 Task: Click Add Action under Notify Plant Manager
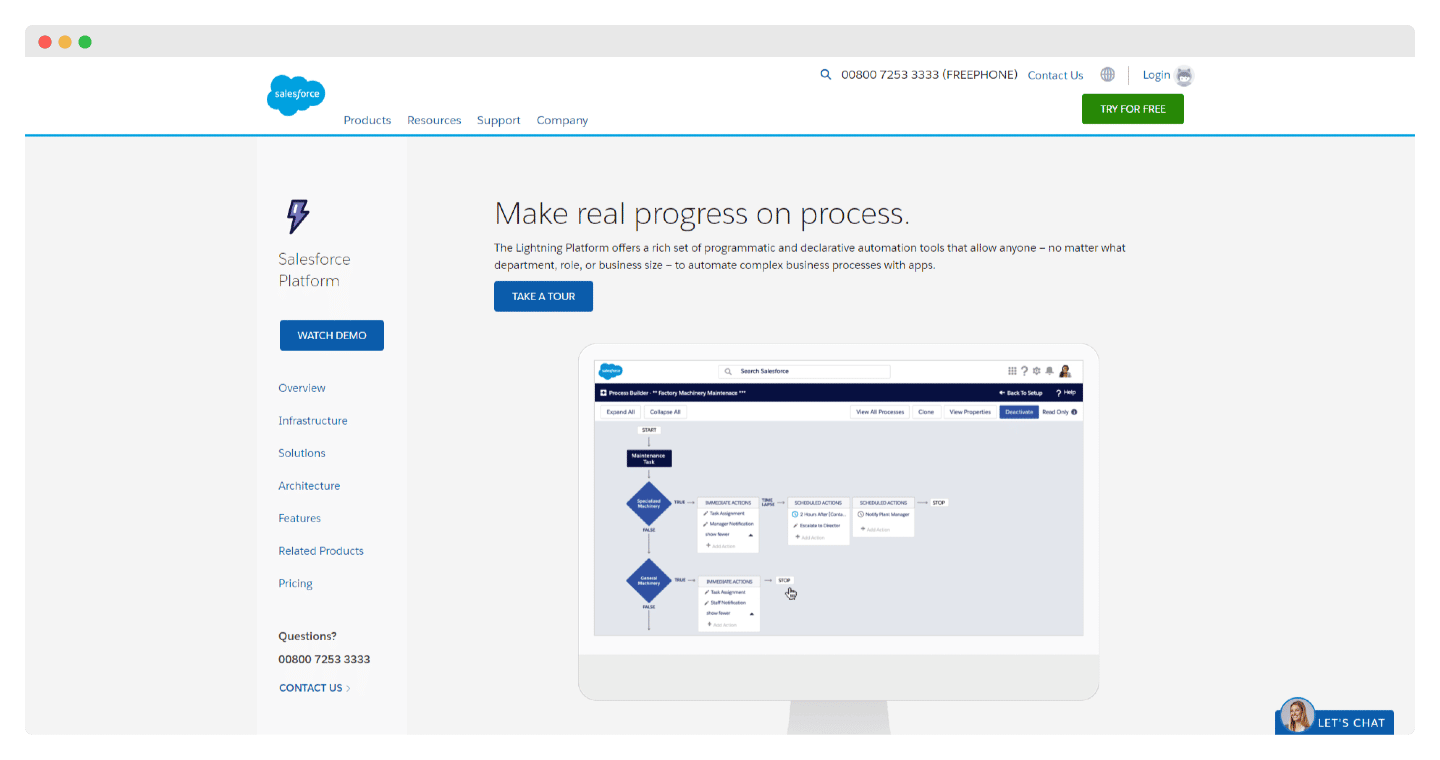pyautogui.click(x=875, y=529)
